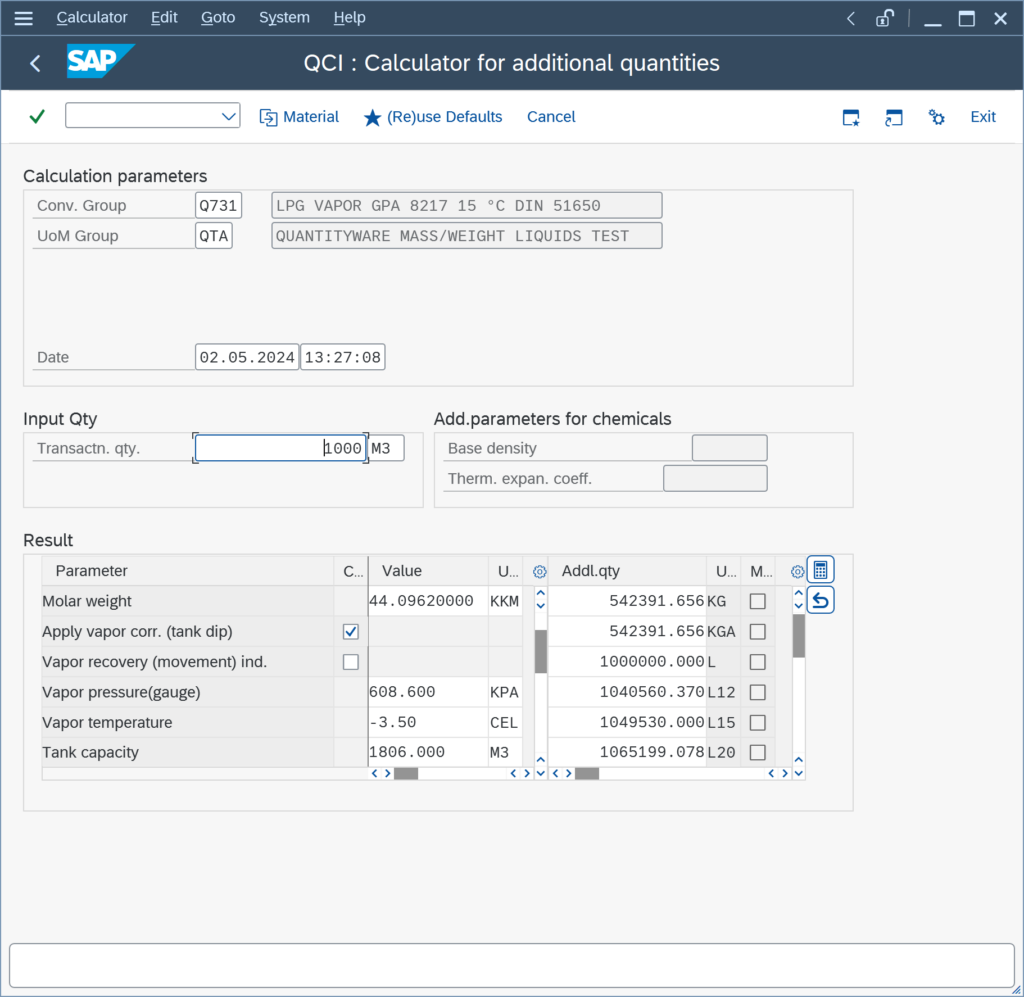This screenshot has width=1024, height=997.
Task: Click the lock/unlock session icon
Action: pos(884,18)
